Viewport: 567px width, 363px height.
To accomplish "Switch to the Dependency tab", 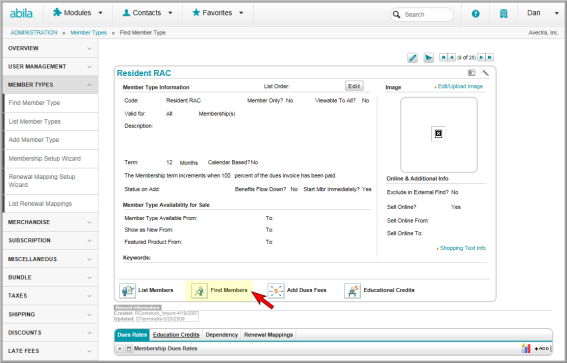I will pyautogui.click(x=221, y=335).
